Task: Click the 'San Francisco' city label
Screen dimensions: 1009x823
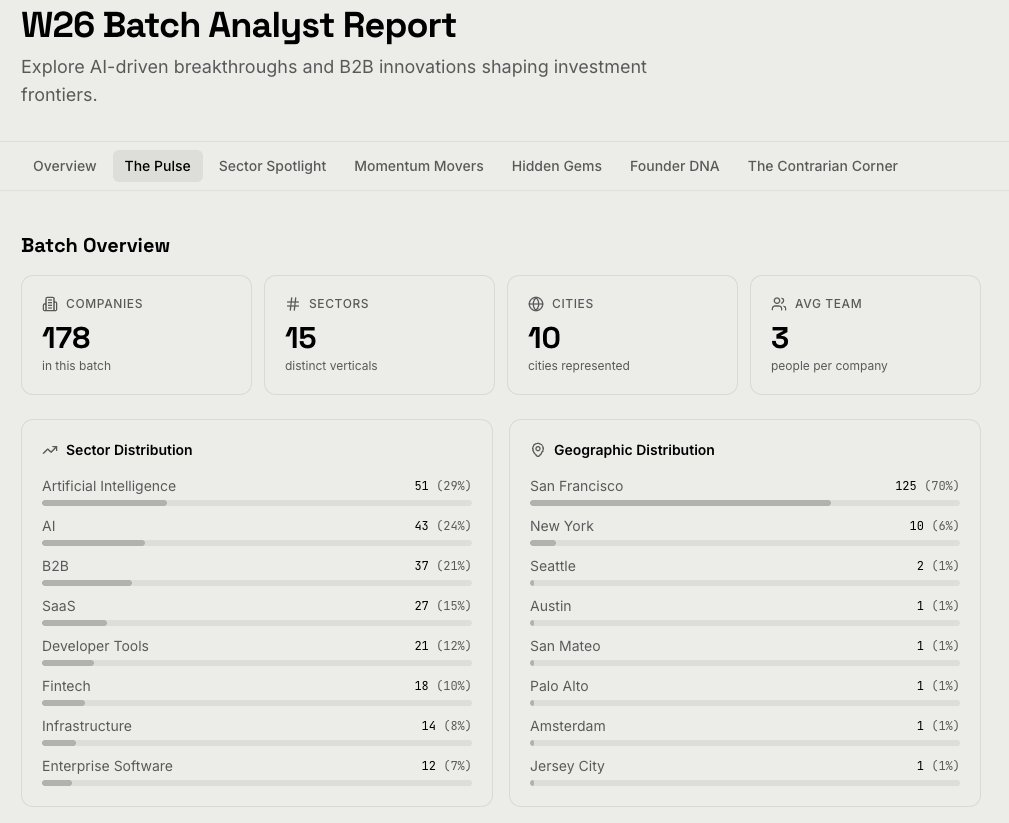Action: (577, 486)
